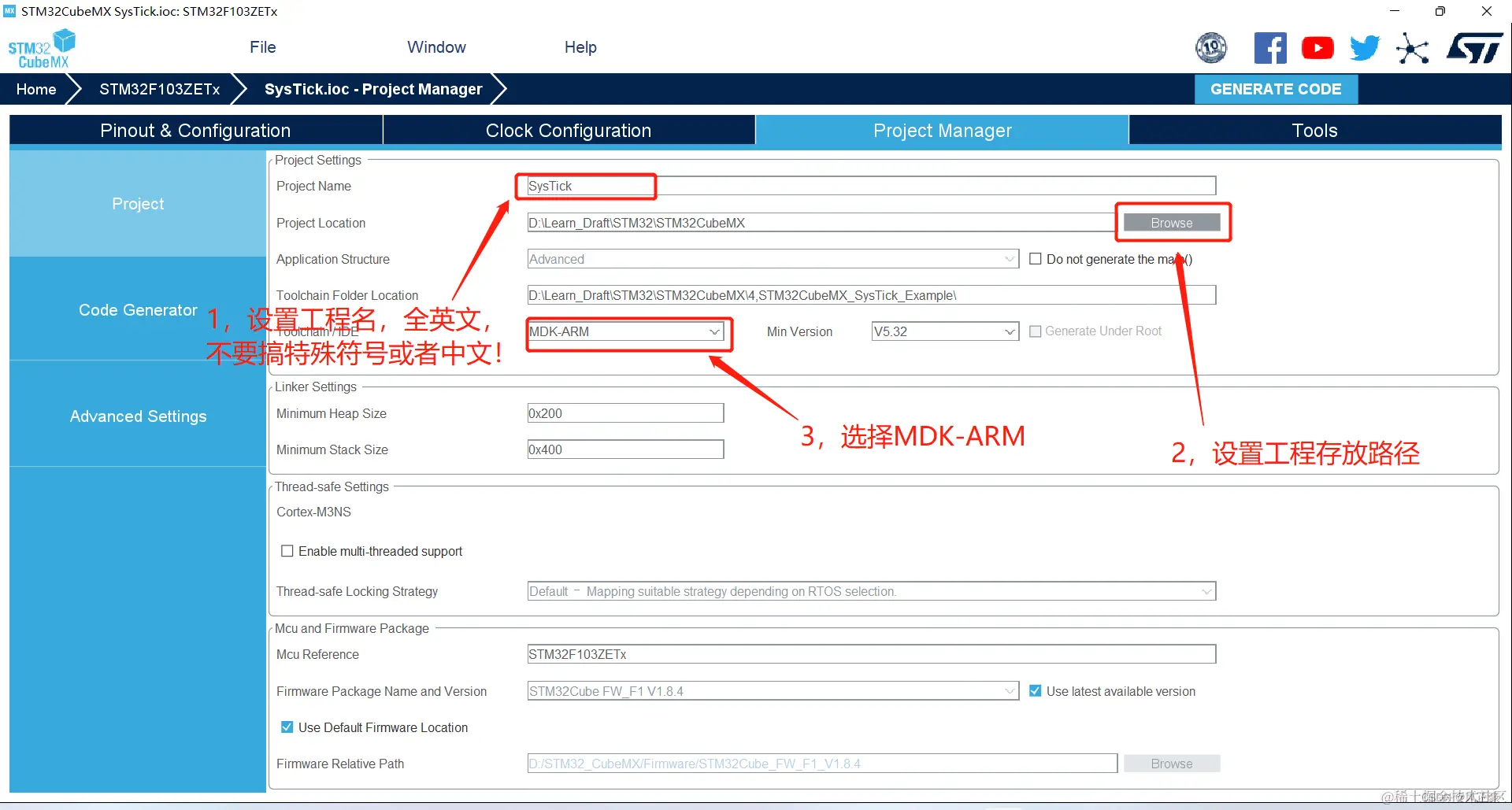Click SysTick.ioc - Project Manager breadcrumb
This screenshot has width=1512, height=810.
tap(373, 89)
